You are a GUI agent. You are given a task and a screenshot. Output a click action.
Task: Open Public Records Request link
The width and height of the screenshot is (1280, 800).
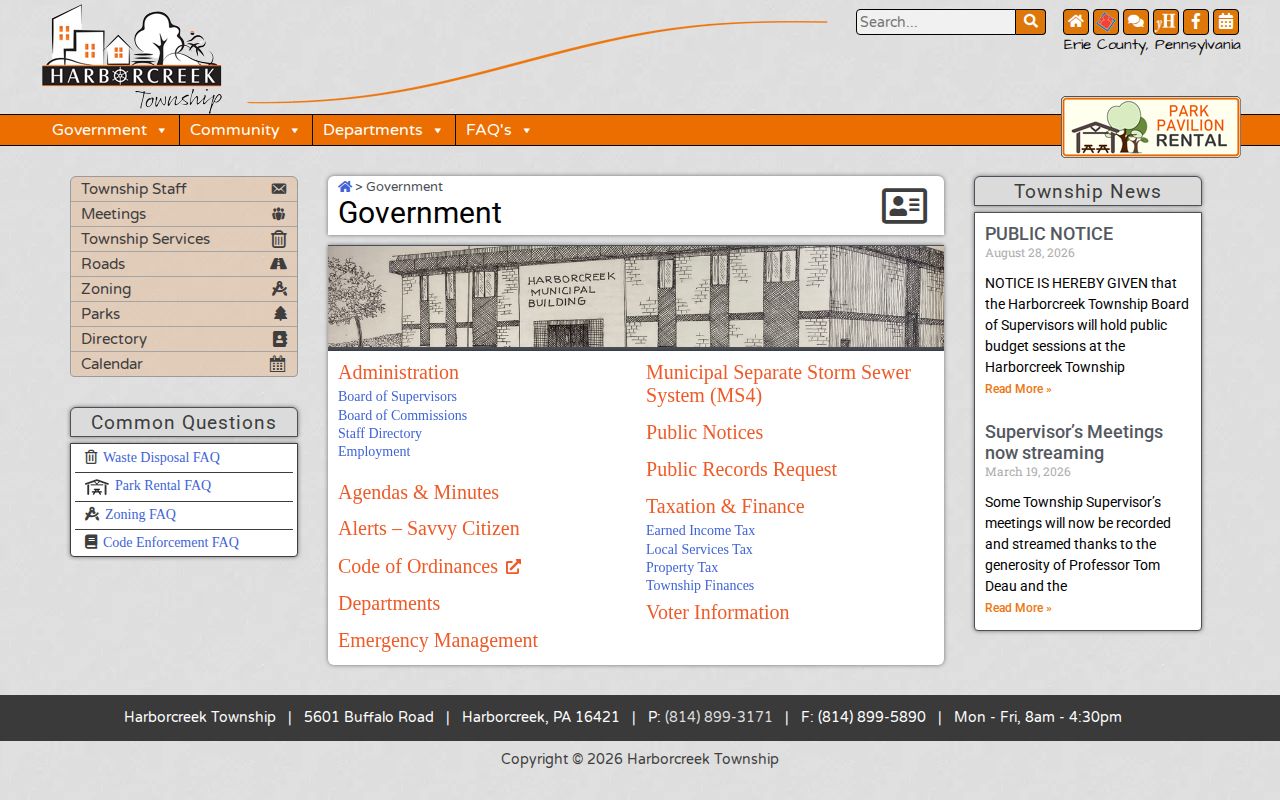(741, 469)
